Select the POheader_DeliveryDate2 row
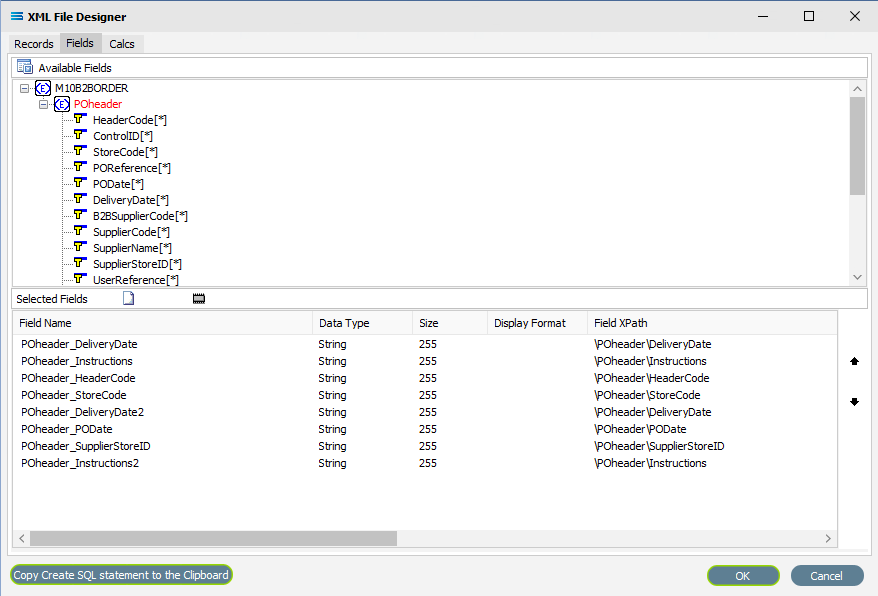Image resolution: width=878 pixels, height=596 pixels. (425, 412)
